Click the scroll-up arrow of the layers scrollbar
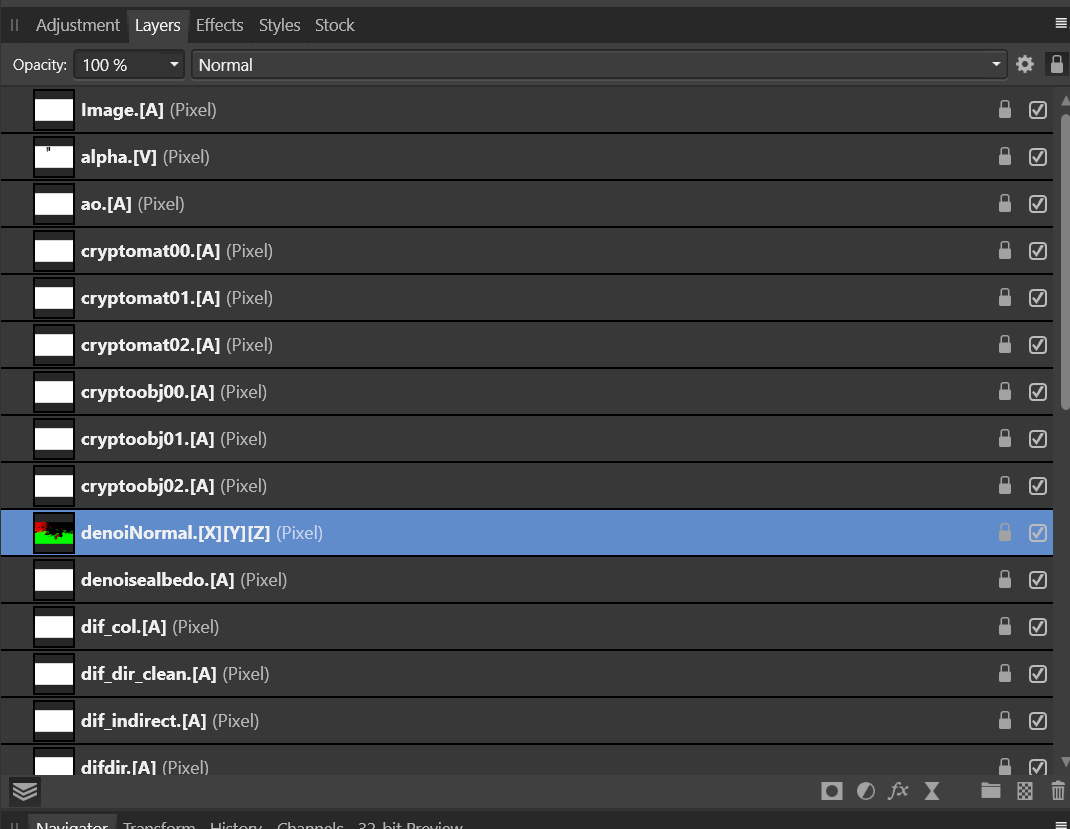 coord(1064,99)
